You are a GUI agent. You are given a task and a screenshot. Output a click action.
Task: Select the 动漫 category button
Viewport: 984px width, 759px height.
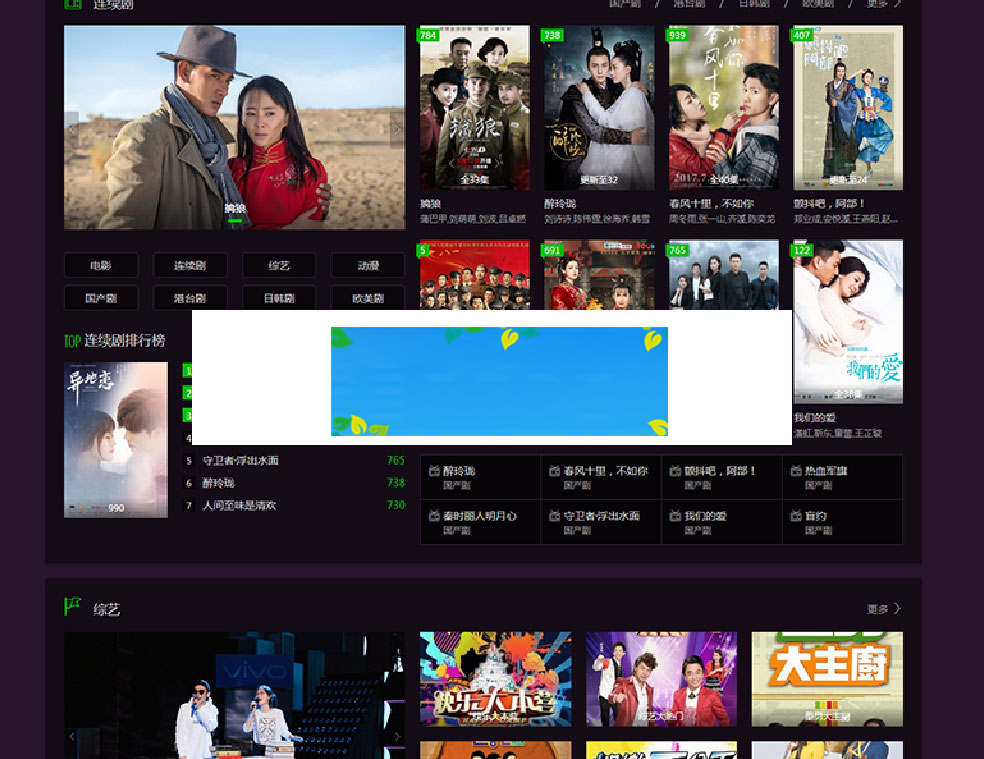click(x=367, y=266)
